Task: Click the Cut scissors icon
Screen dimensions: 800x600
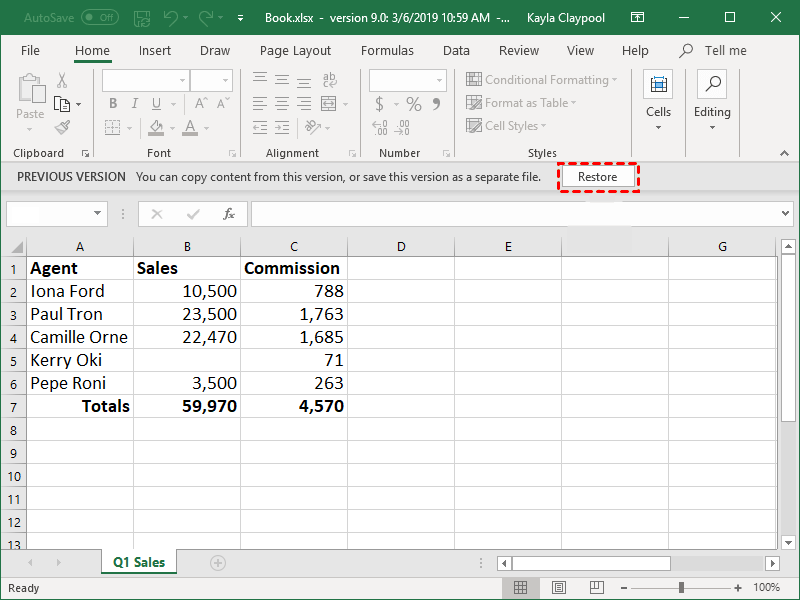Action: point(62,81)
